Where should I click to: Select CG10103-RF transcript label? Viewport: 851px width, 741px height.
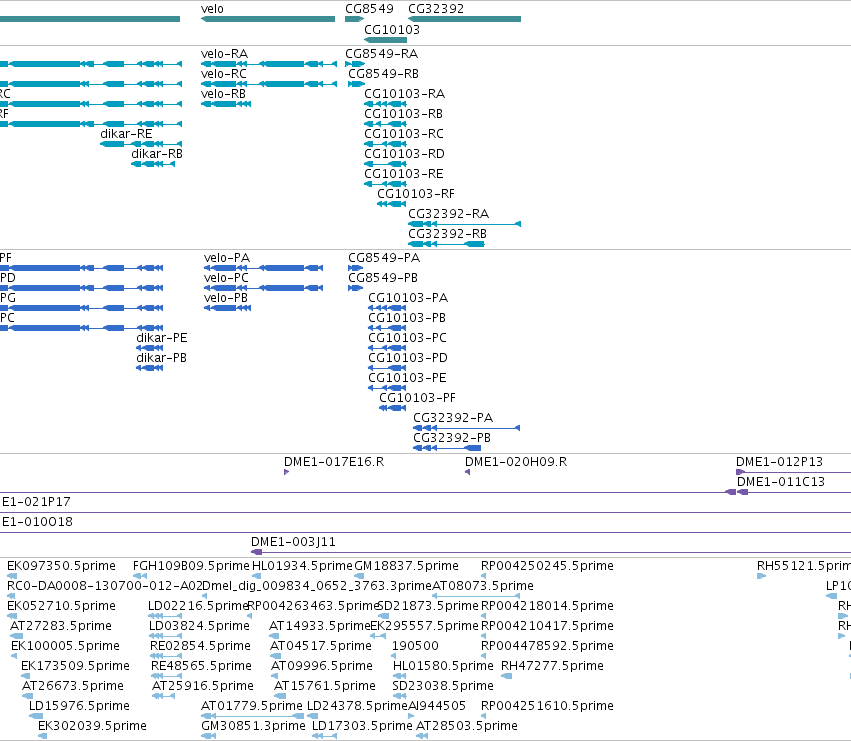[x=416, y=194]
